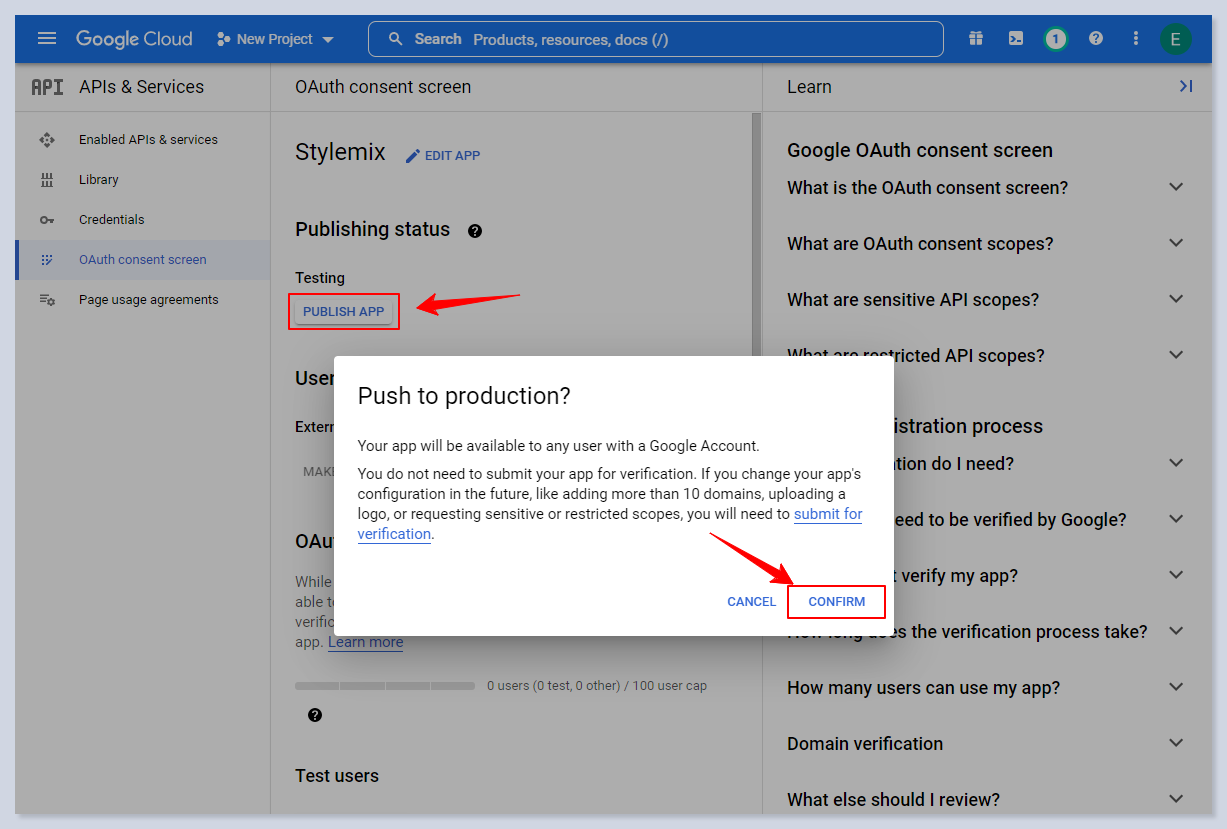Open the help question mark icon
Viewport: 1227px width, 829px height.
tap(1096, 39)
